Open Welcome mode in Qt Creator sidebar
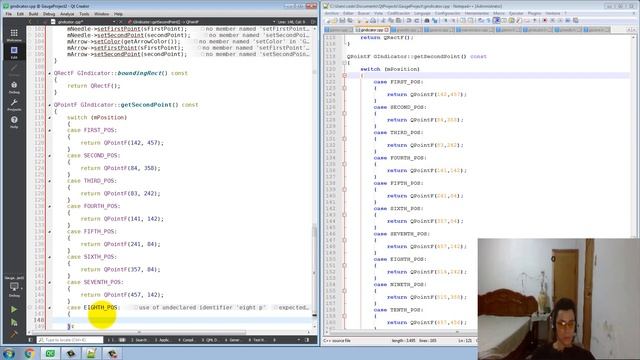This screenshot has width=640, height=360. (x=14, y=35)
